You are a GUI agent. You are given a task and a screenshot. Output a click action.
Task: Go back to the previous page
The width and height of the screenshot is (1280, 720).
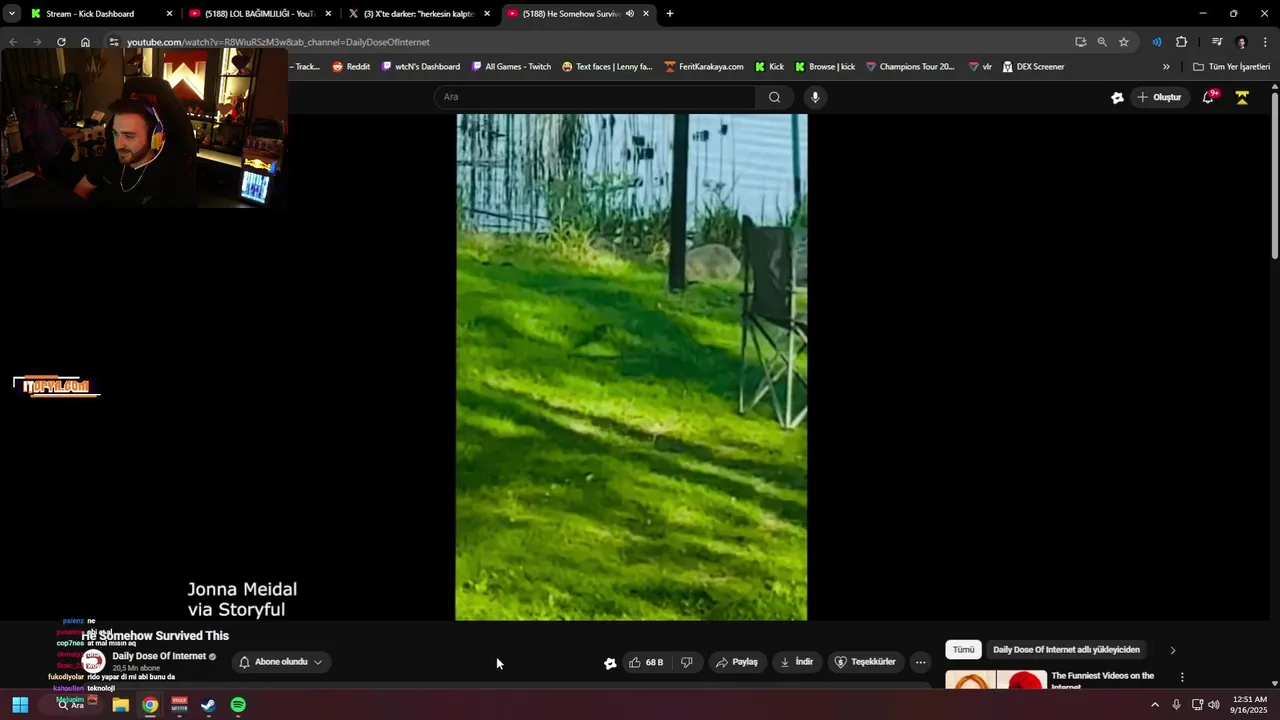13,42
